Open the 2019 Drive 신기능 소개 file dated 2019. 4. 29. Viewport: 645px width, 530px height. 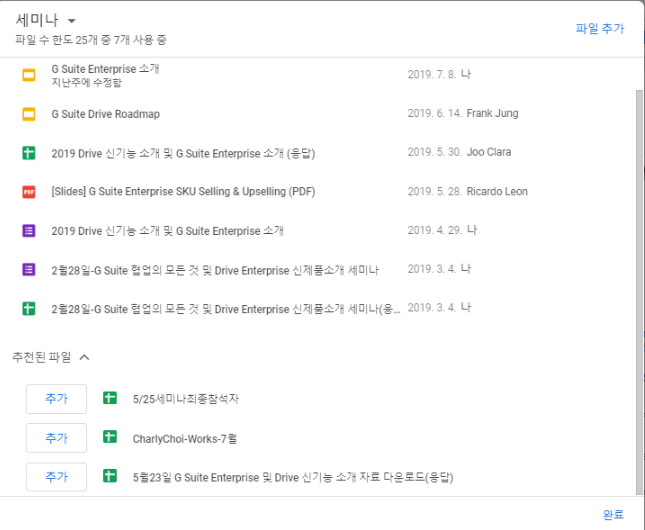167,231
